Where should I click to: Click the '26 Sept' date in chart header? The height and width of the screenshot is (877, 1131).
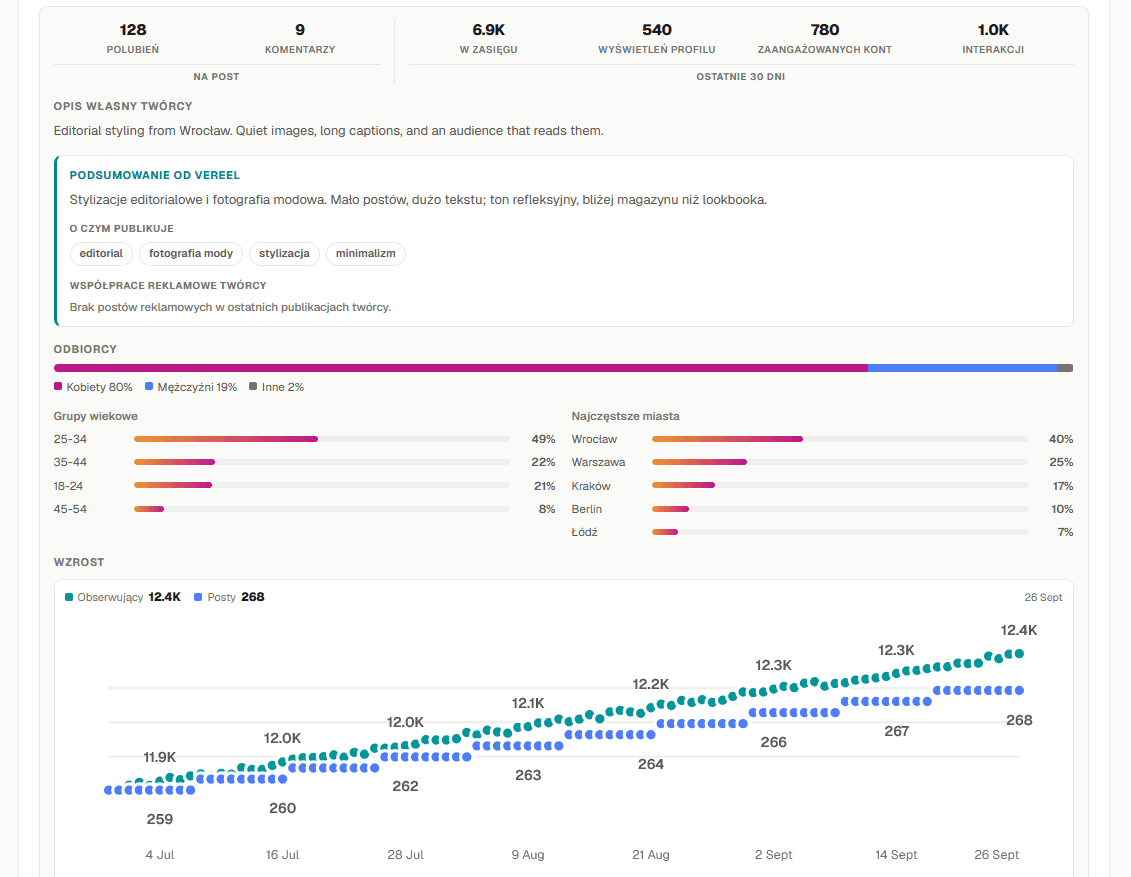coord(1043,597)
